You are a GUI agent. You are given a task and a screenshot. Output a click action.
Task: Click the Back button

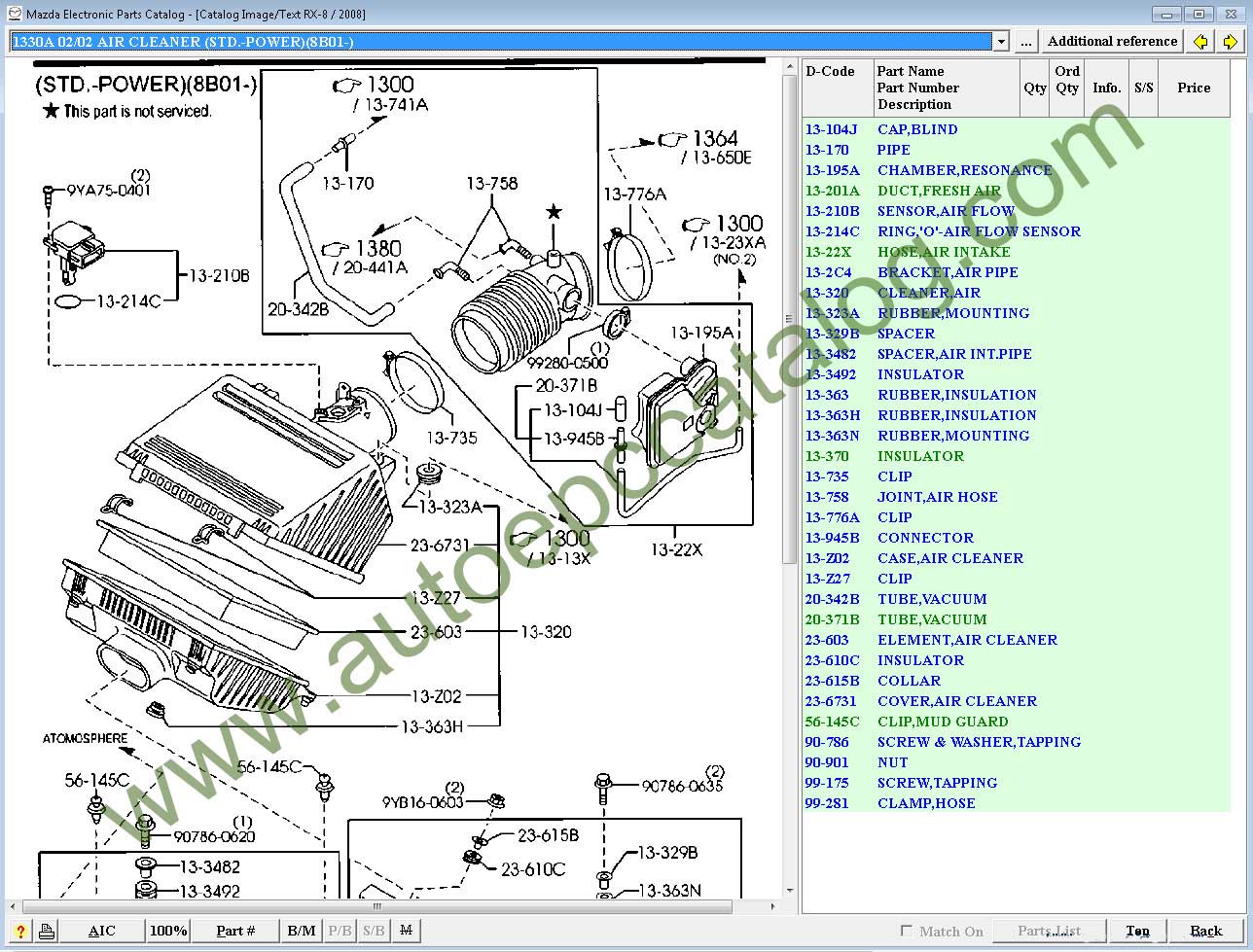click(x=1206, y=931)
